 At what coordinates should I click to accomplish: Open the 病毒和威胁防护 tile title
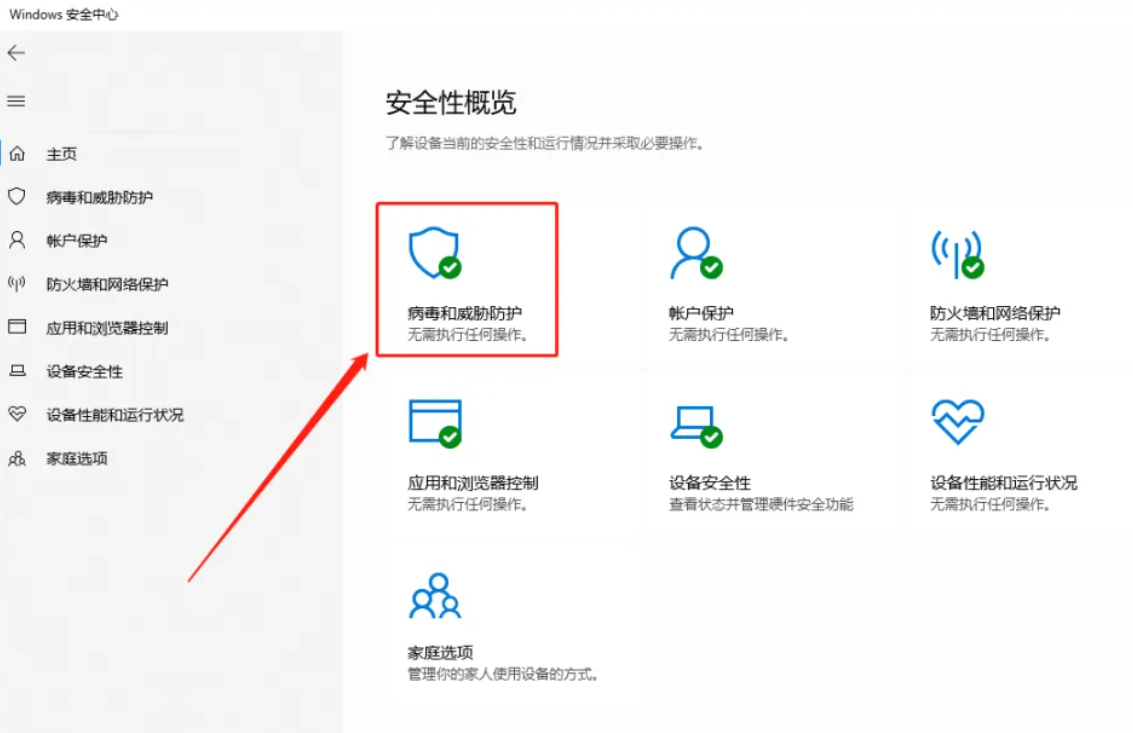coord(465,313)
